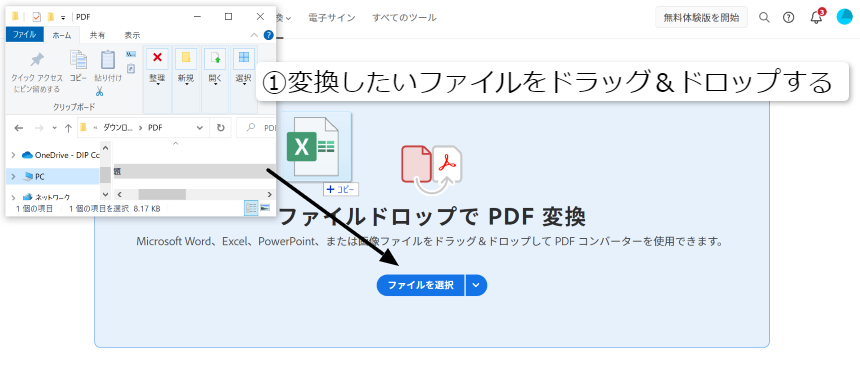The width and height of the screenshot is (860, 383).
Task: Switch to details view icon in status bar
Action: click(x=251, y=208)
